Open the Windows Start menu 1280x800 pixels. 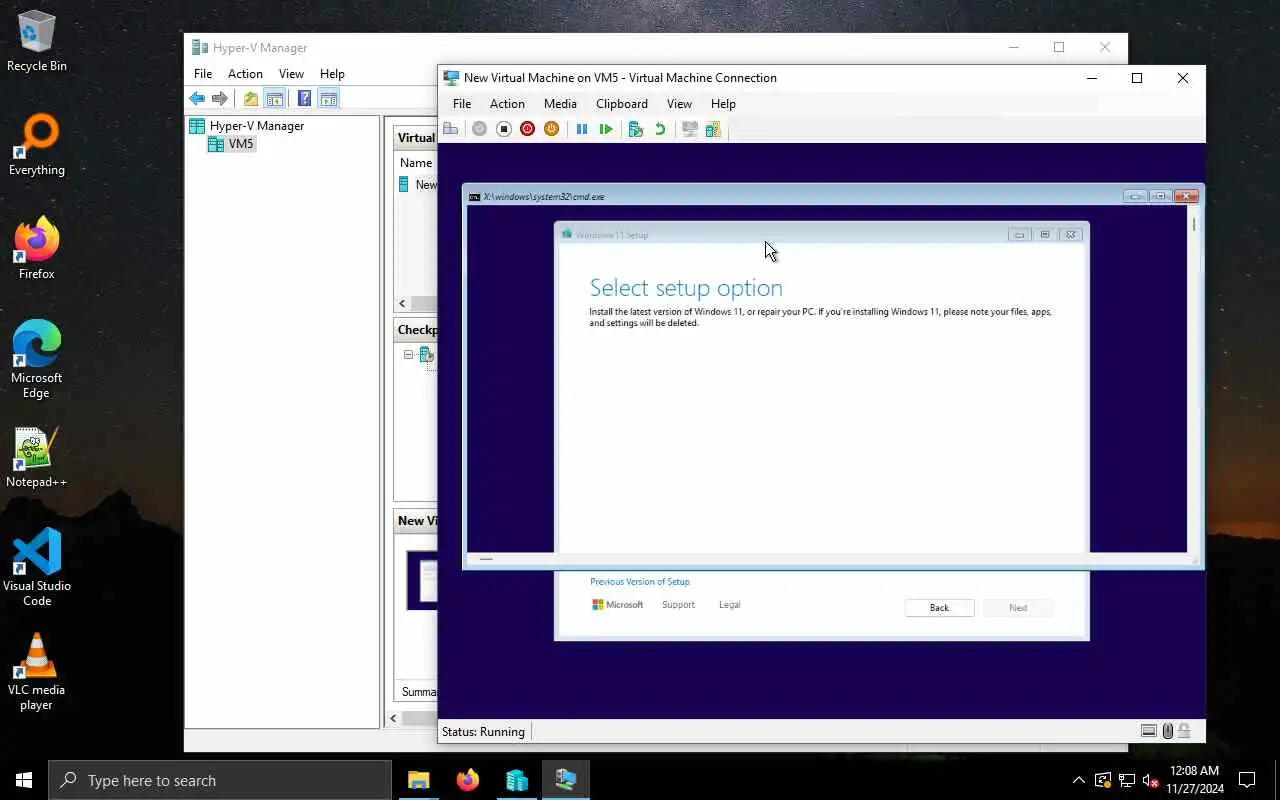(x=24, y=780)
